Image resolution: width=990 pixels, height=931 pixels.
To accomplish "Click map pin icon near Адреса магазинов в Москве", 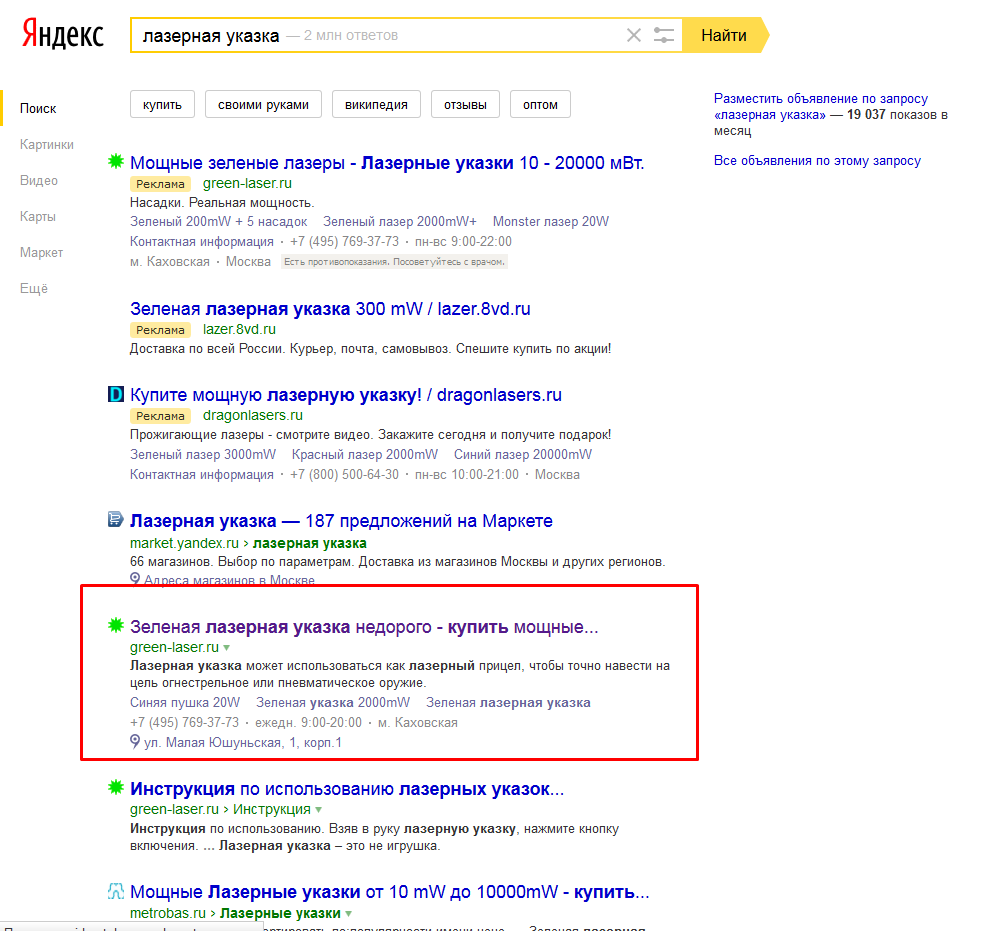I will pos(134,579).
